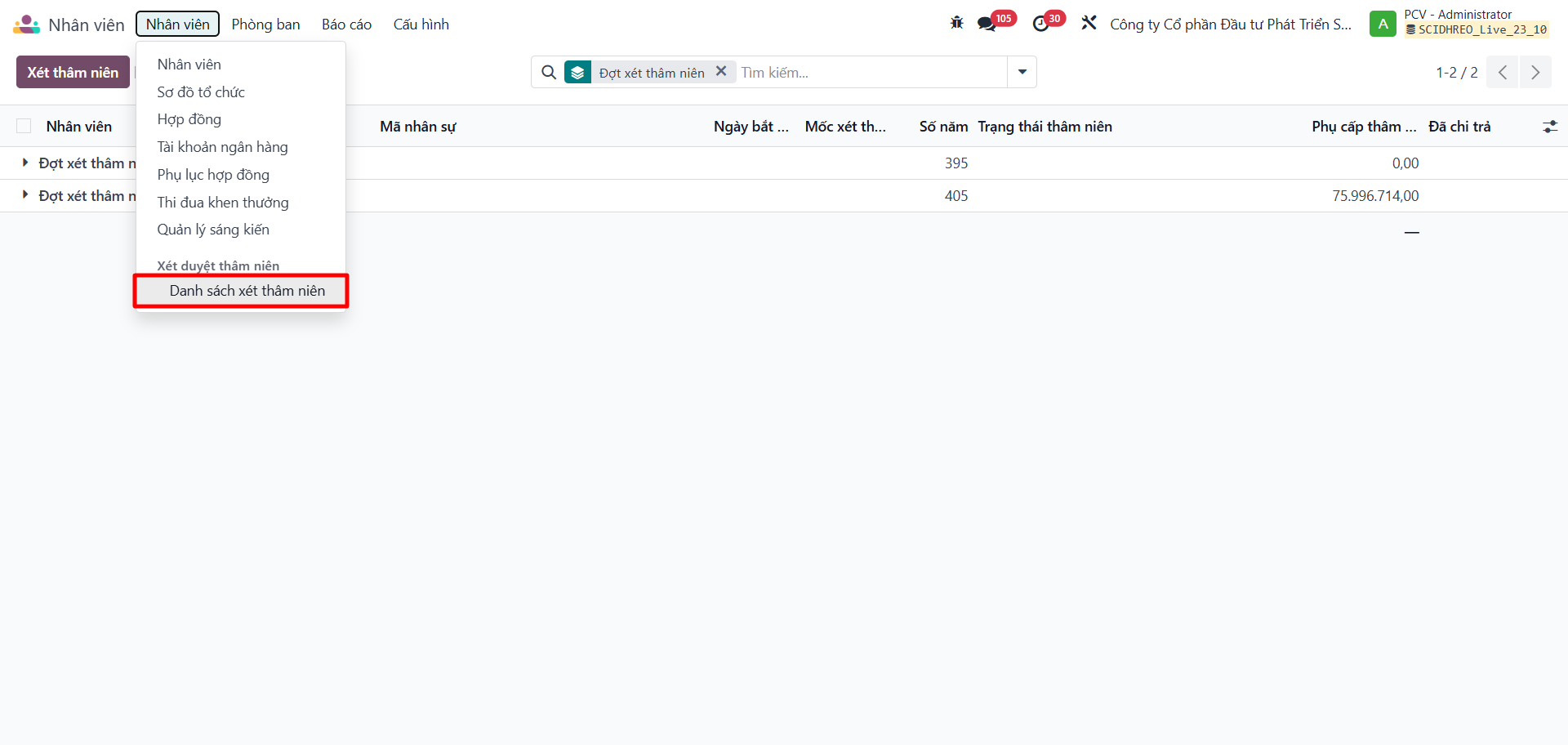Expand second Đợt xét thâm group with 405
This screenshot has width=1568, height=745.
point(25,195)
